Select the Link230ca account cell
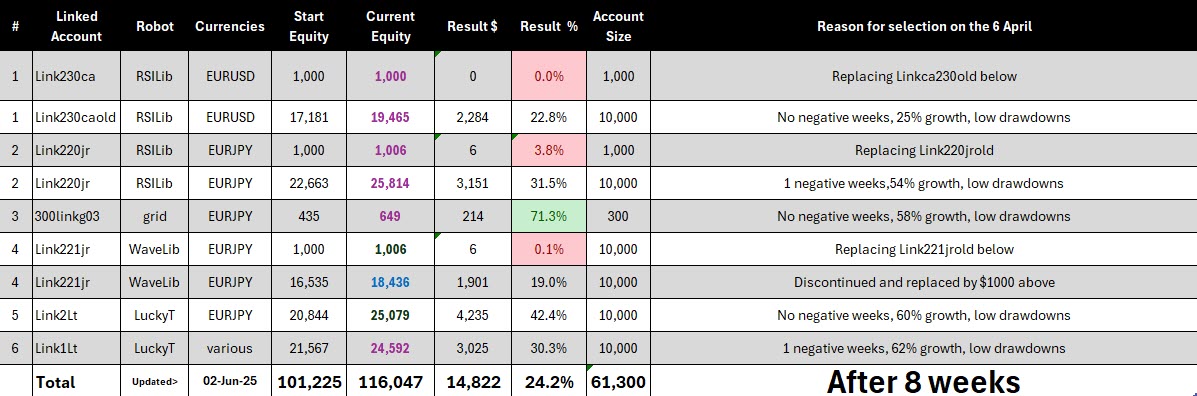The width and height of the screenshot is (1197, 396). (76, 76)
